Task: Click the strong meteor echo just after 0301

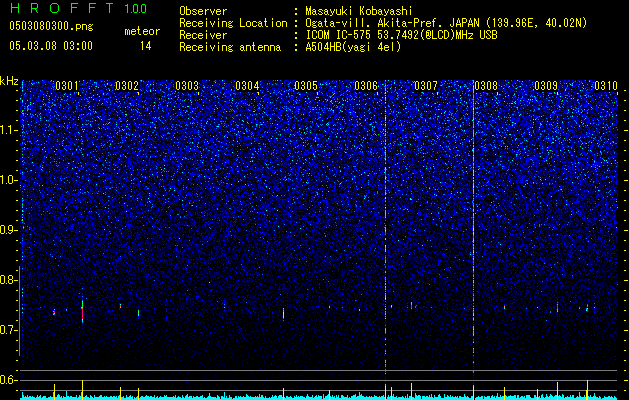Action: (82, 311)
